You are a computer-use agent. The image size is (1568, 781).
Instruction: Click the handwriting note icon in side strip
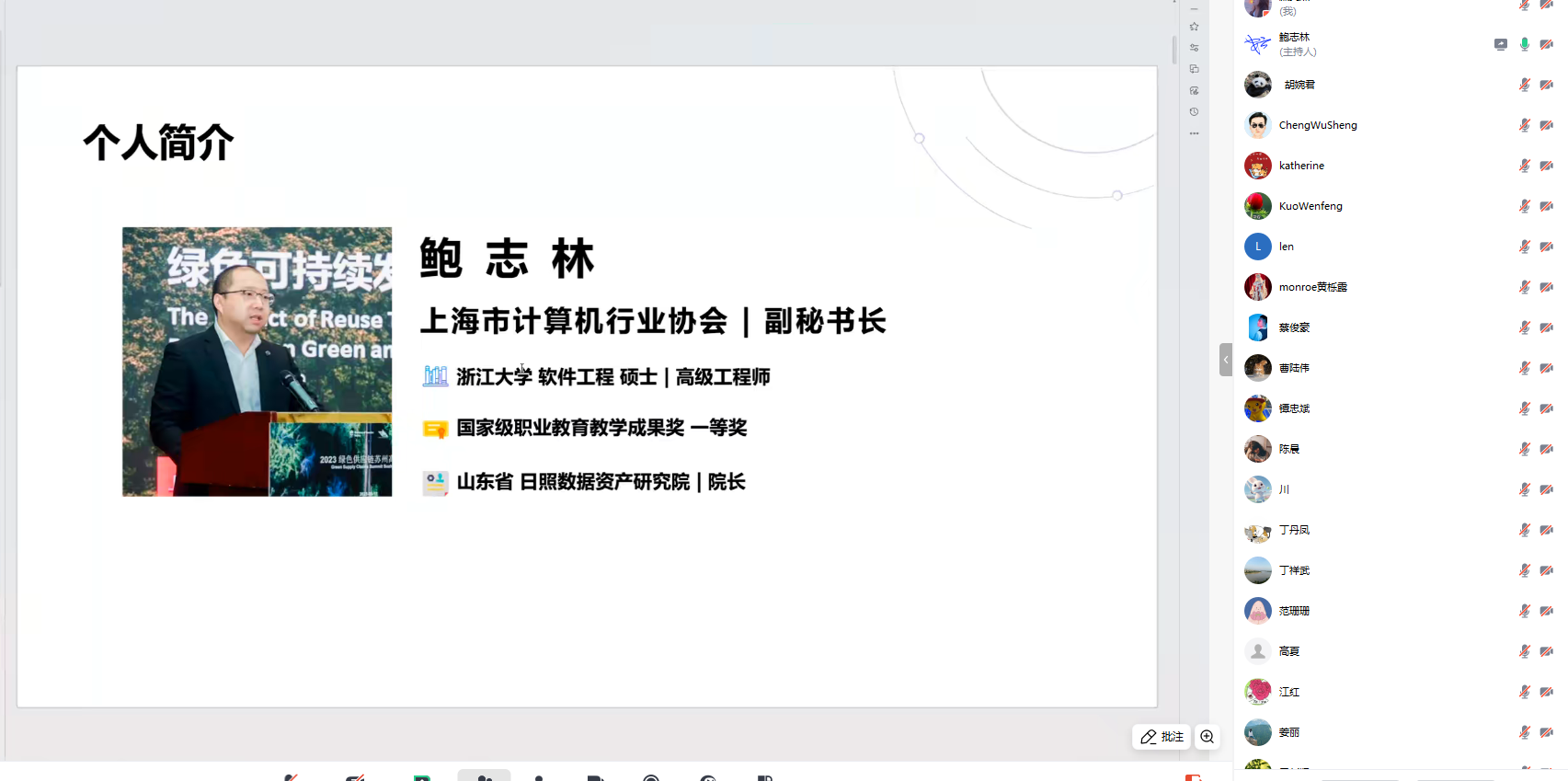(1194, 90)
